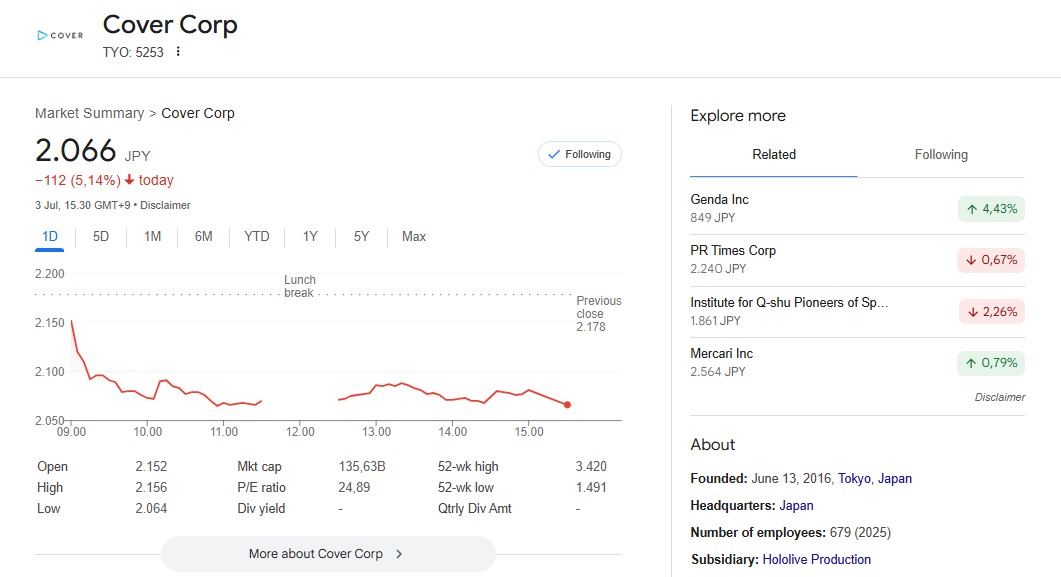This screenshot has height=577, width=1061.
Task: Open the PR Times Corp related stock
Action: click(857, 260)
